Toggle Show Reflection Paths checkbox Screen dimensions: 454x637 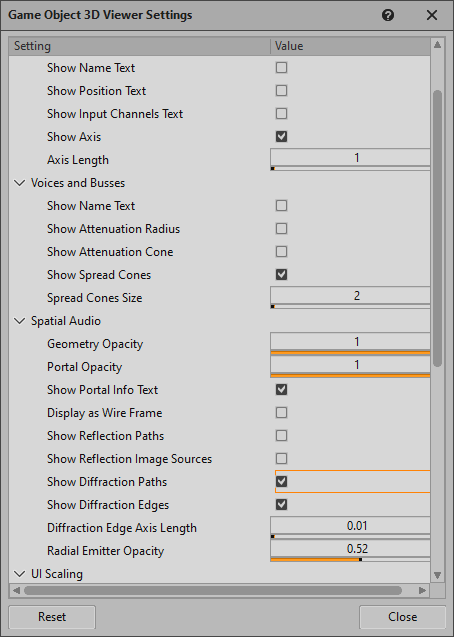[281, 436]
